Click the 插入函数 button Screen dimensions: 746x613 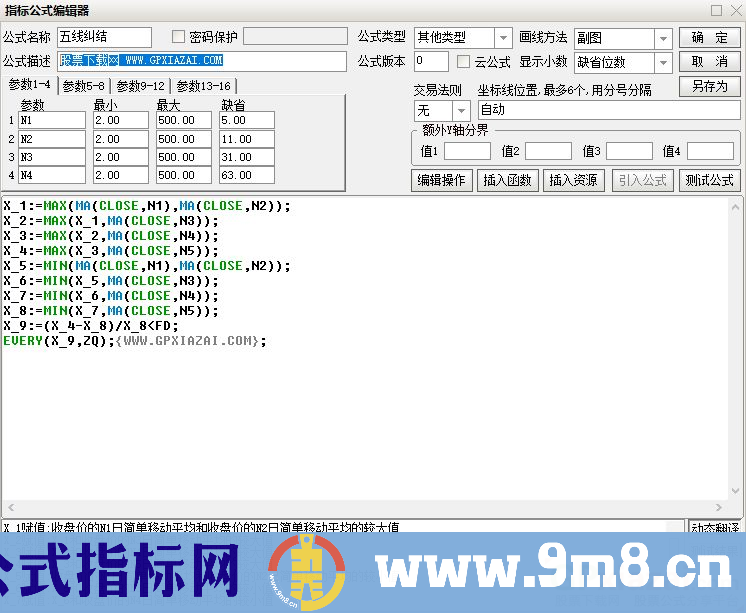508,180
